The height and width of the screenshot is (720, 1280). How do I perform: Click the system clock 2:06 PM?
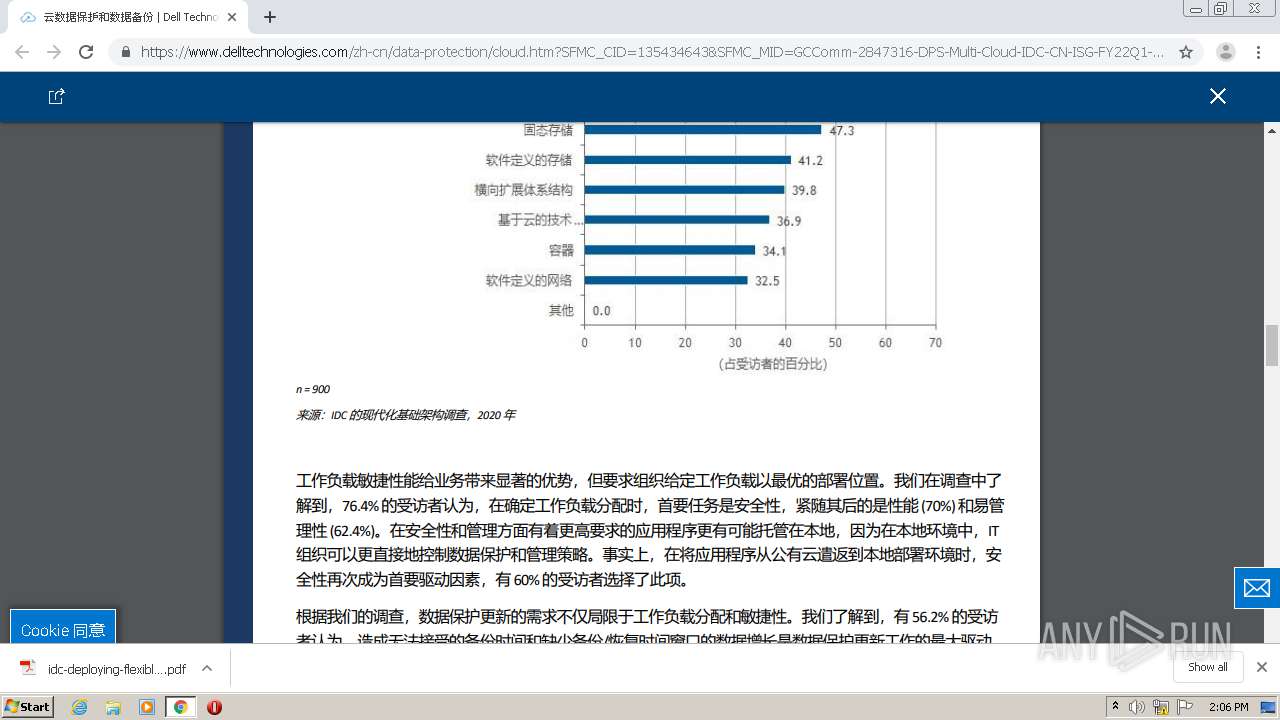pos(1229,707)
